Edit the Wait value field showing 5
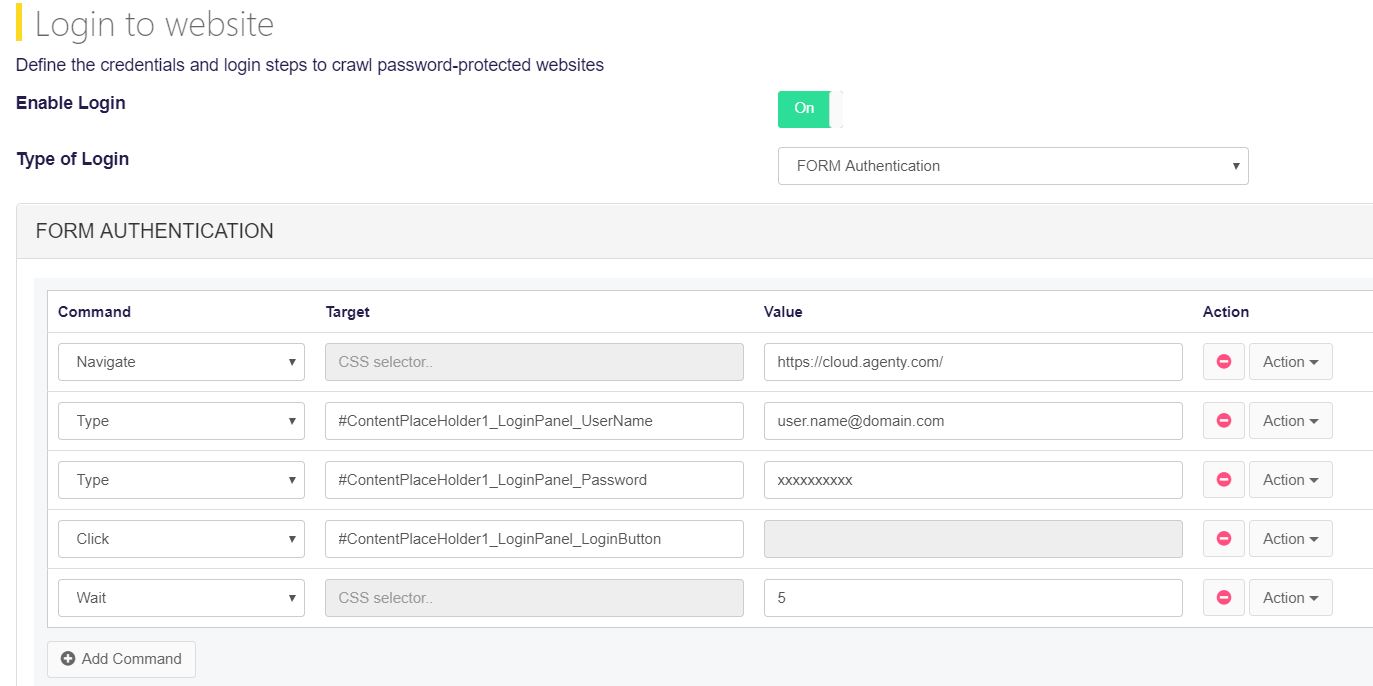 pos(973,598)
